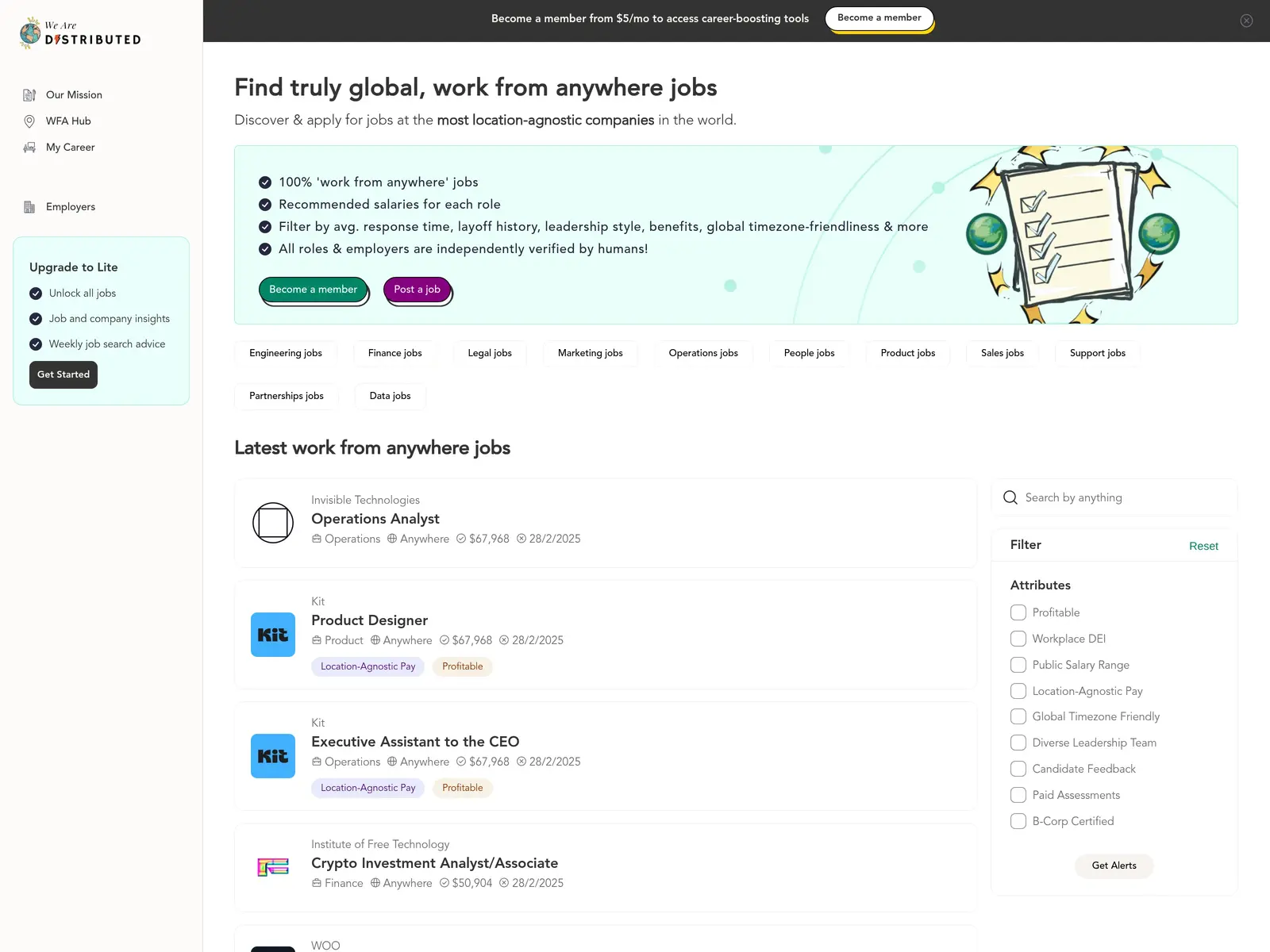Viewport: 1270px width, 952px height.
Task: Select the Marketing jobs category
Action: pos(591,353)
